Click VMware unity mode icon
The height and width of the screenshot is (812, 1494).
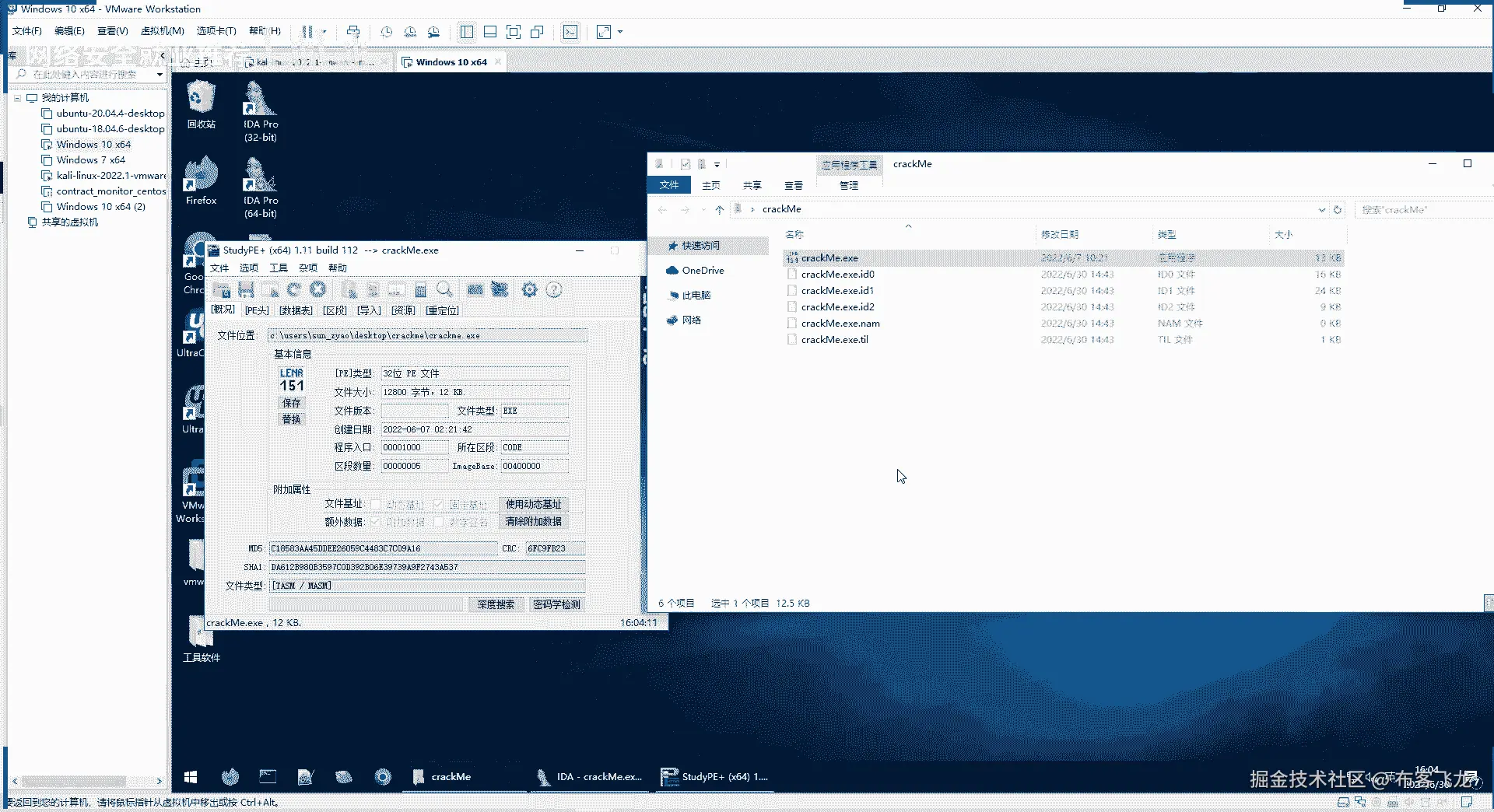(x=537, y=32)
